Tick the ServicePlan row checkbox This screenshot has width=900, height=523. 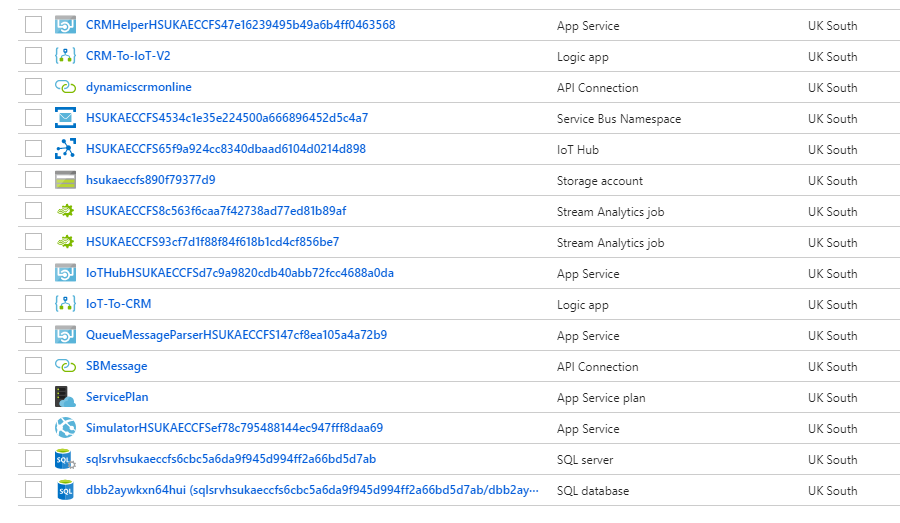33,397
